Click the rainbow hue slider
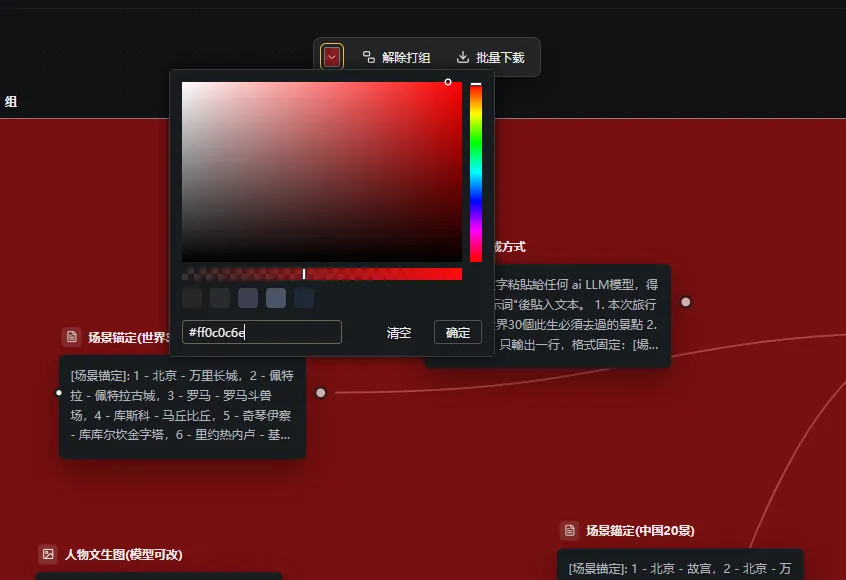846x580 pixels. point(476,172)
